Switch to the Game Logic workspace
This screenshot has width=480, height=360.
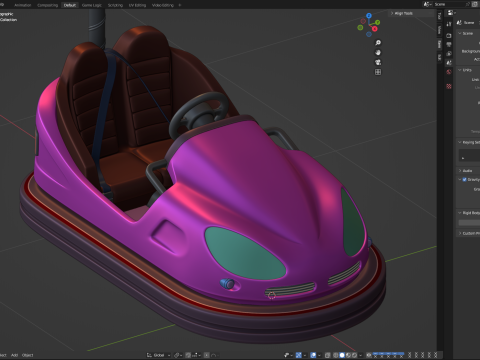(92, 5)
